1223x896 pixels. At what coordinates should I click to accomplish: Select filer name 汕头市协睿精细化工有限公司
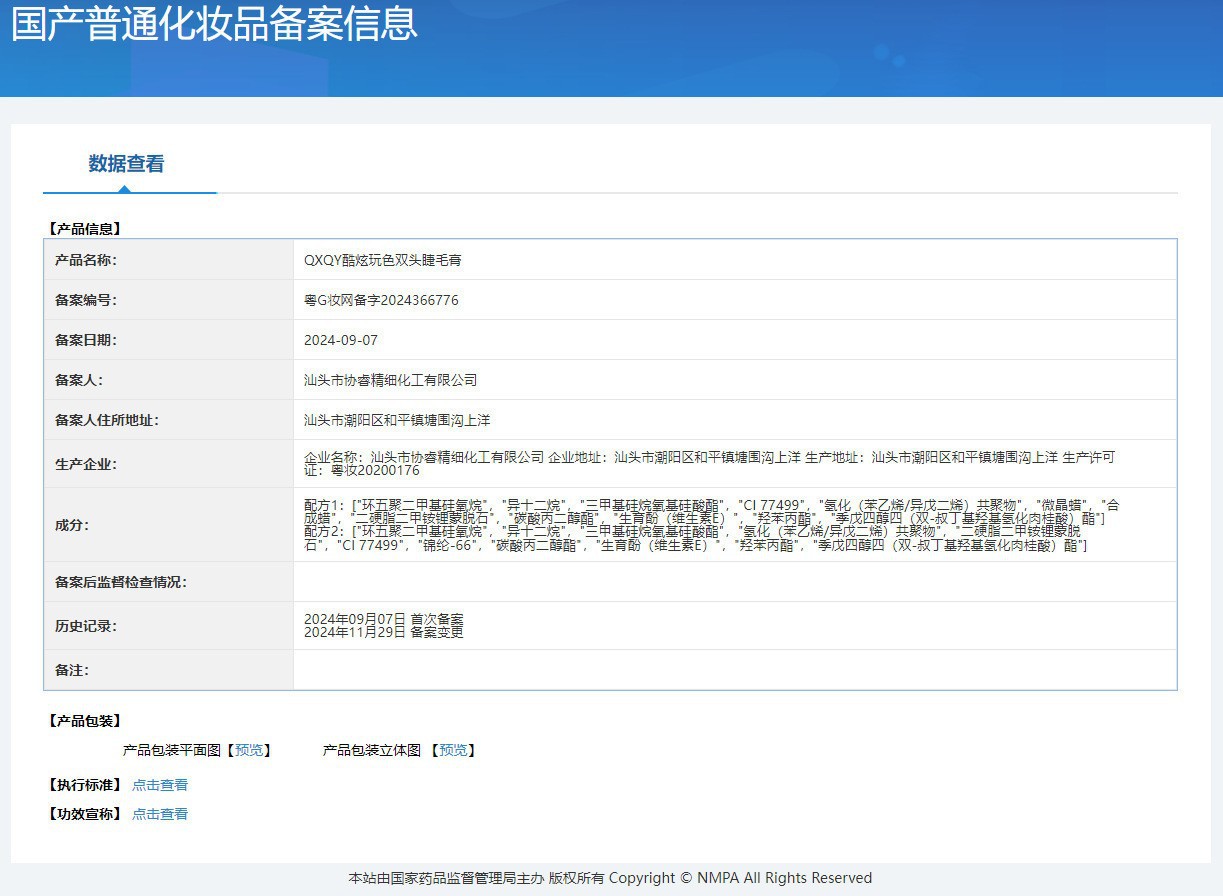(391, 380)
